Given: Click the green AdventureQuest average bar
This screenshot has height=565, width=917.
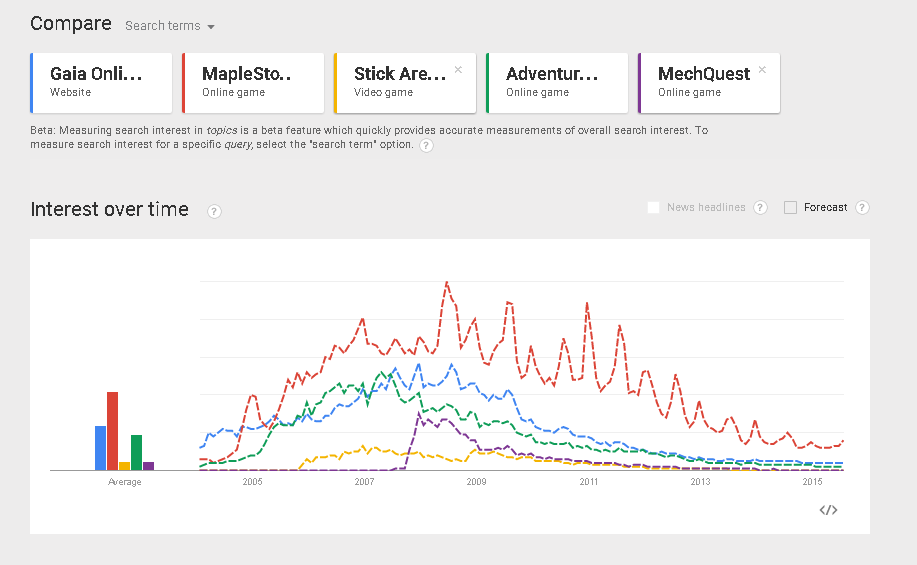Looking at the screenshot, I should (136, 452).
